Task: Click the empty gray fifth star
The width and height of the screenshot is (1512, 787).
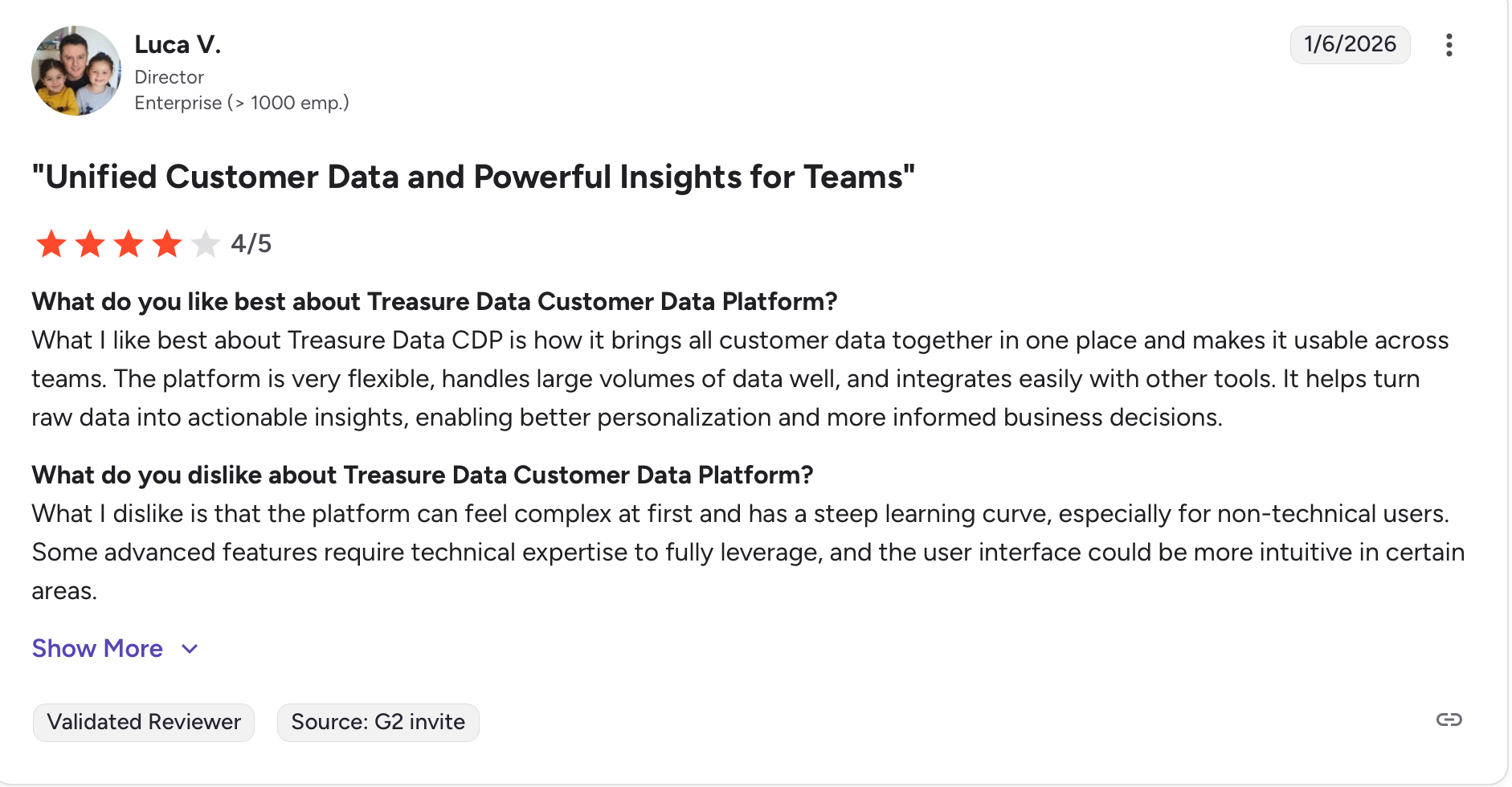Action: tap(206, 243)
